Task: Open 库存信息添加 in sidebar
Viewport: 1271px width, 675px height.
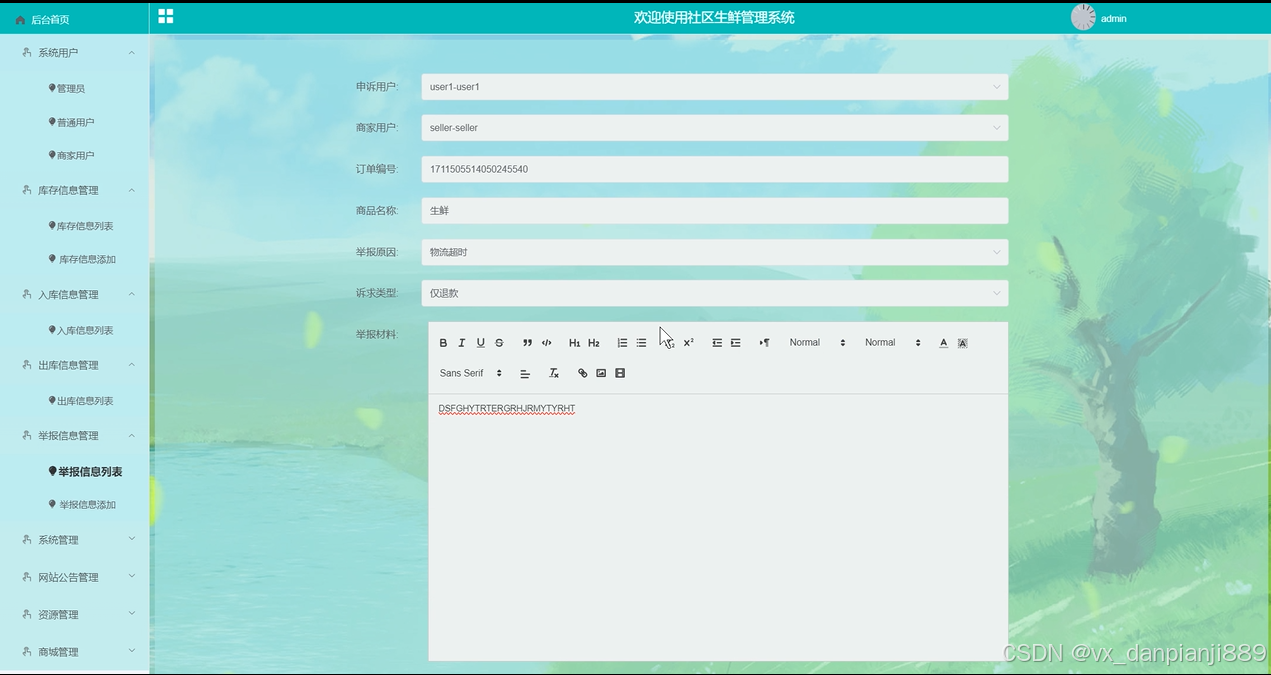Action: [83, 259]
